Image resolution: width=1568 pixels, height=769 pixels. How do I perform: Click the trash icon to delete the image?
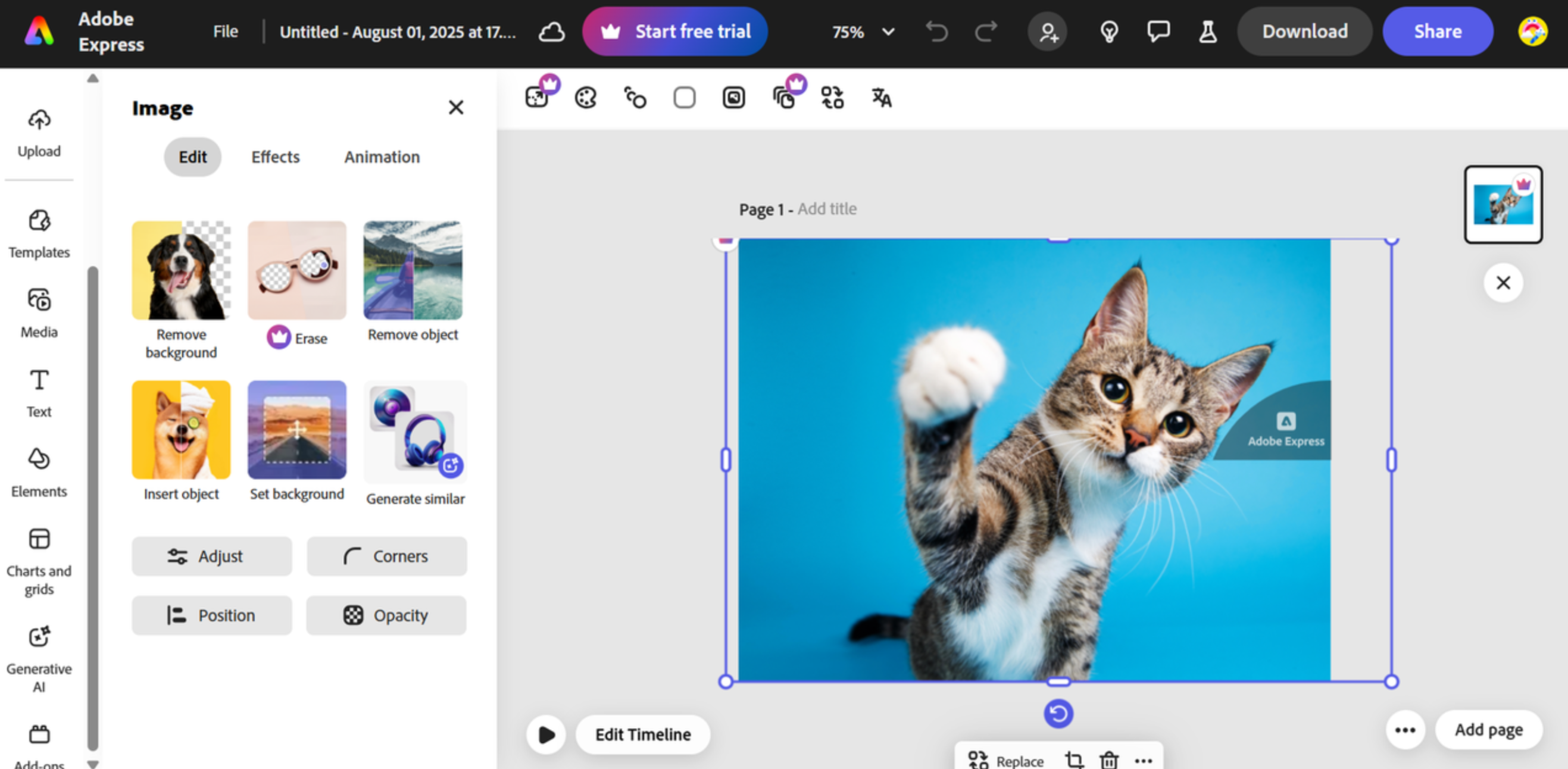[1109, 759]
